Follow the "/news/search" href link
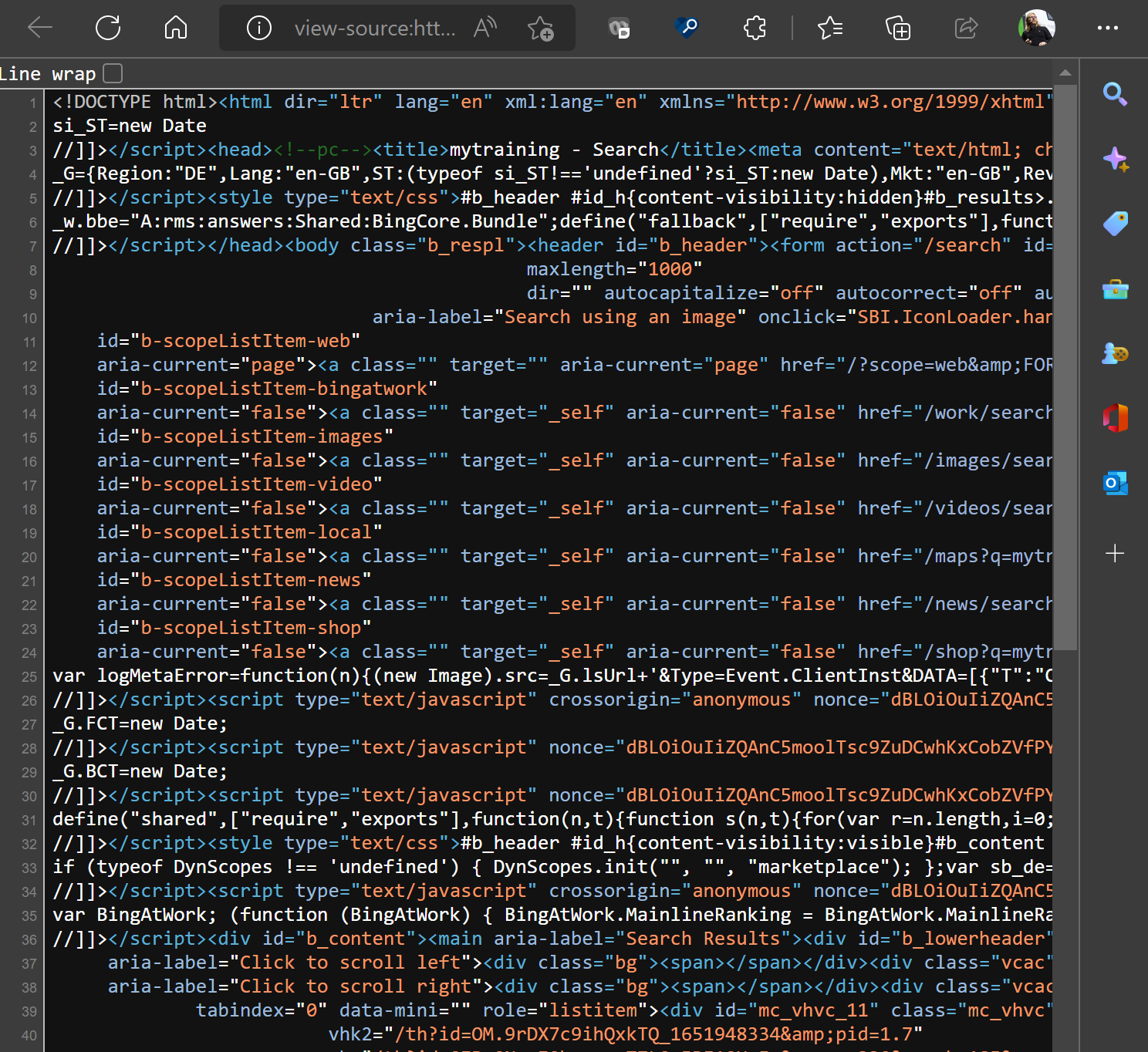Screen dimensions: 1148x1052 [x=988, y=604]
